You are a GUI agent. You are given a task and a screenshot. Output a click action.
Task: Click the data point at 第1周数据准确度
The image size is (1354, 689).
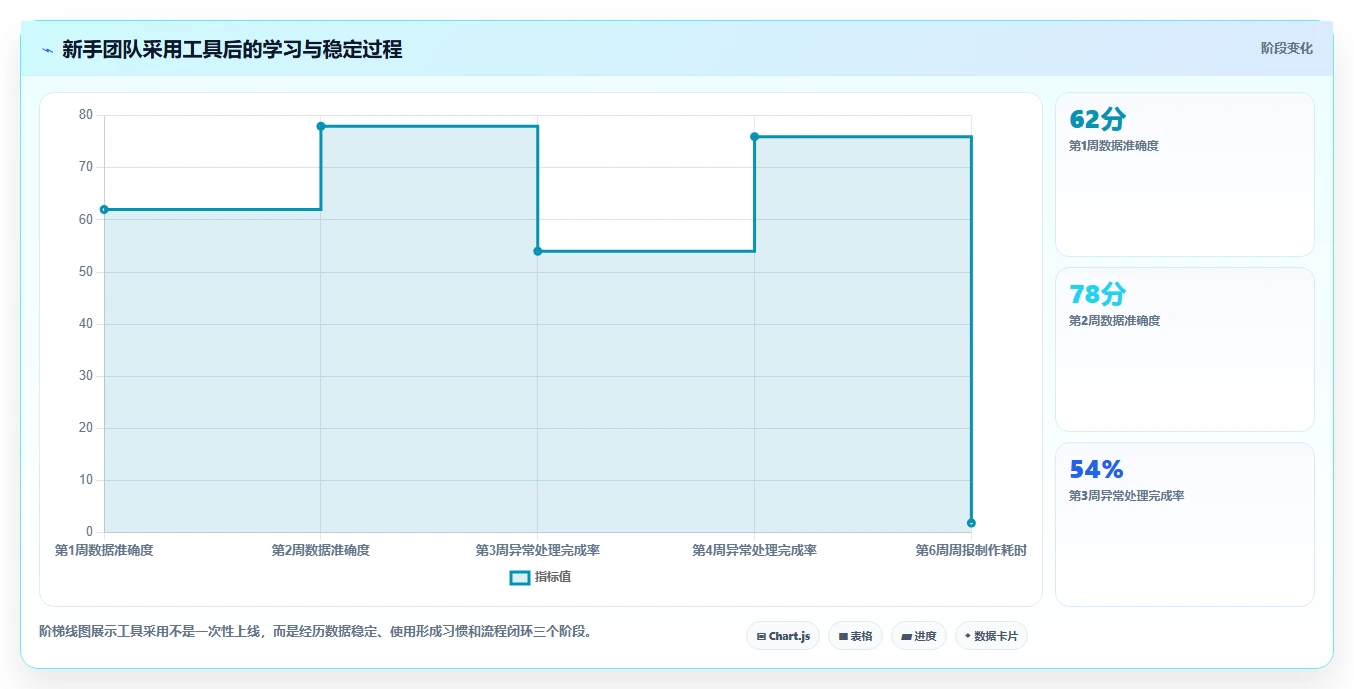click(104, 209)
